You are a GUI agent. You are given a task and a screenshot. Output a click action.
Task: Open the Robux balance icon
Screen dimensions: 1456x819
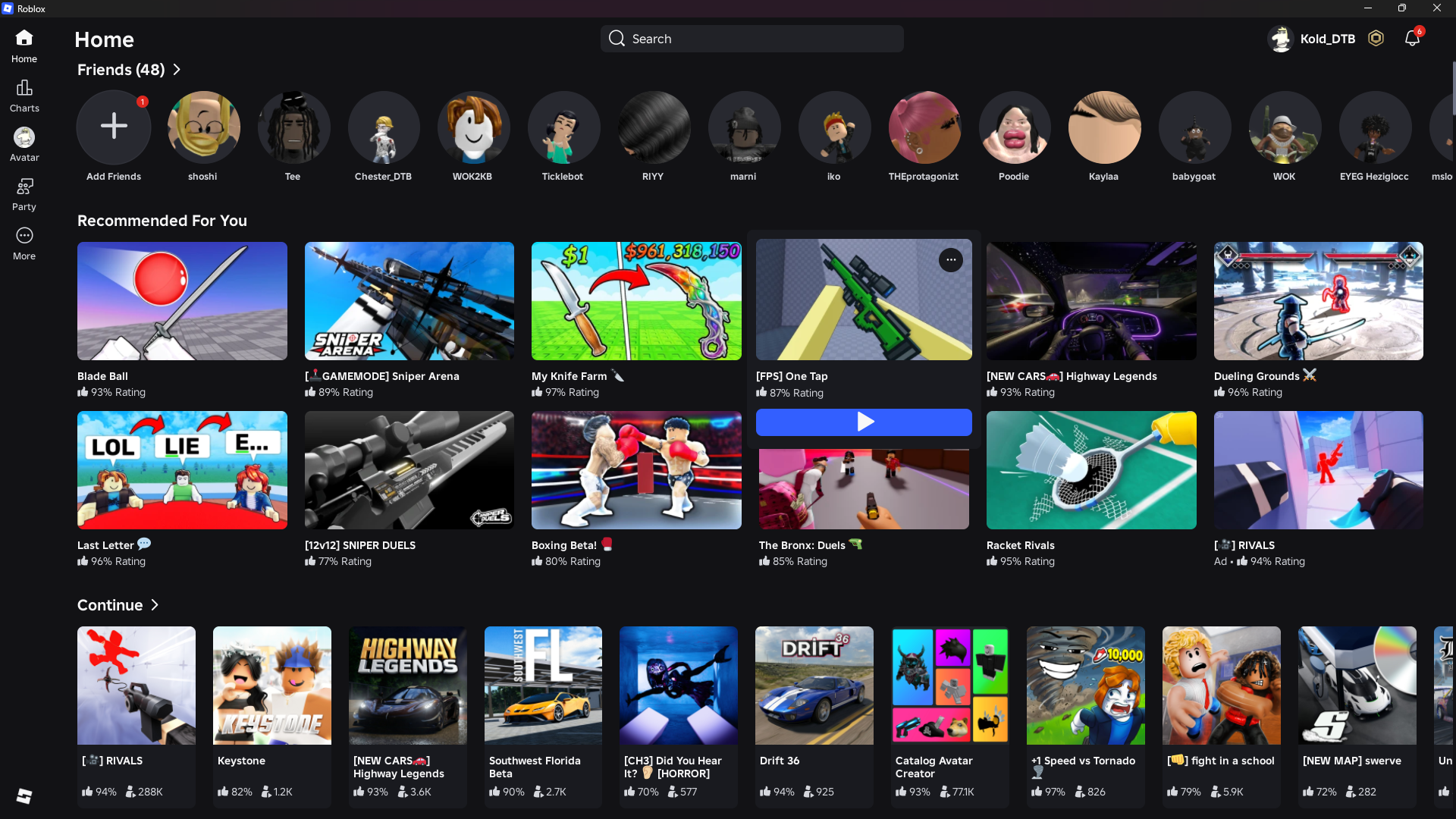tap(1376, 39)
